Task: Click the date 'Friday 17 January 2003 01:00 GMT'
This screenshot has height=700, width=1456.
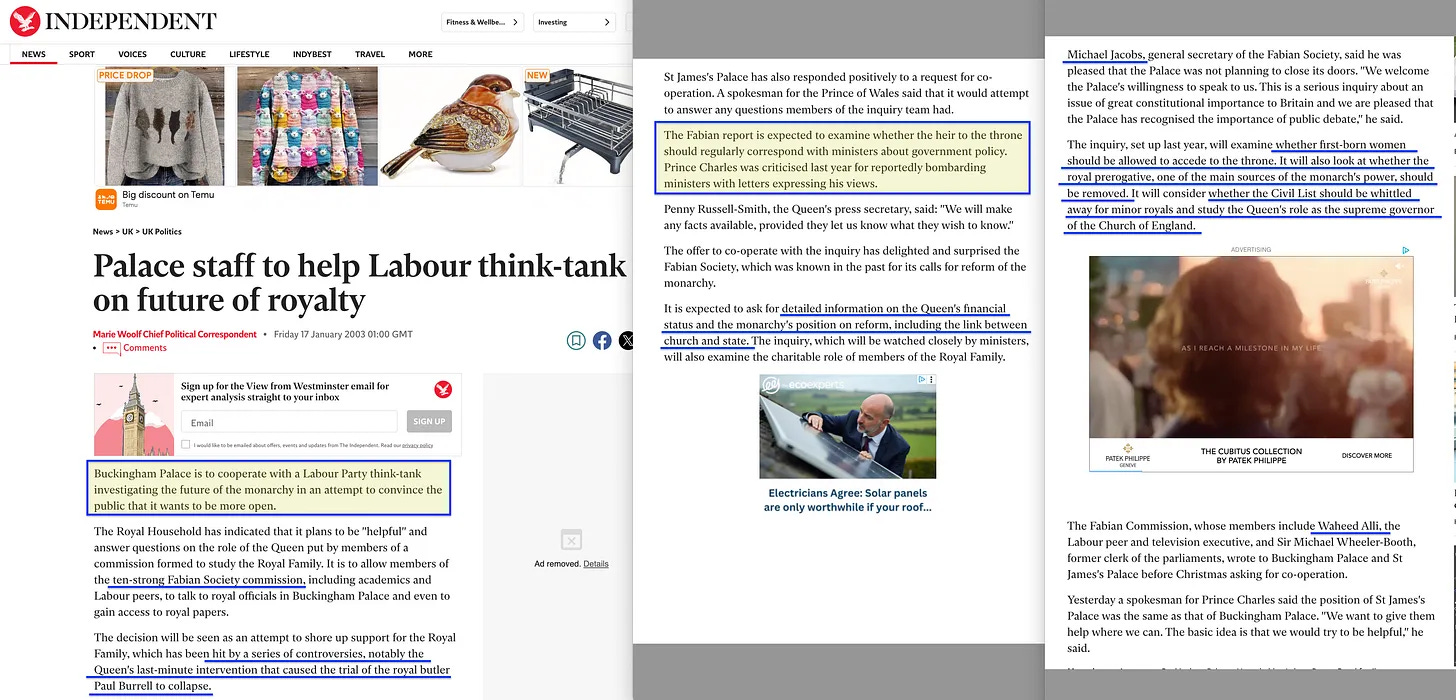Action: point(343,334)
